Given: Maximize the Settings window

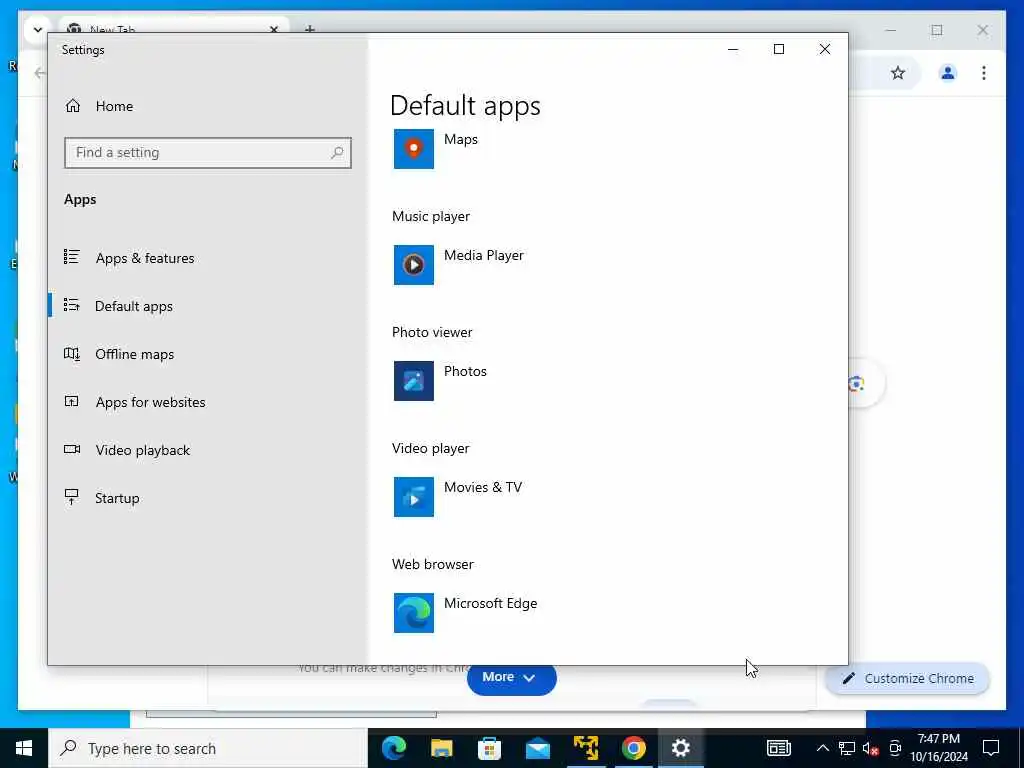Looking at the screenshot, I should 778,50.
